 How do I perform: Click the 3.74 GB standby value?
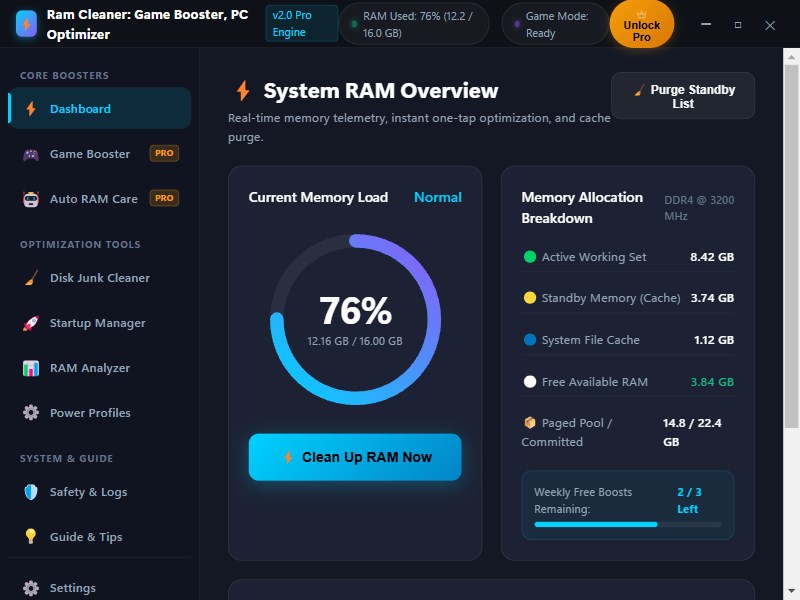pos(712,298)
